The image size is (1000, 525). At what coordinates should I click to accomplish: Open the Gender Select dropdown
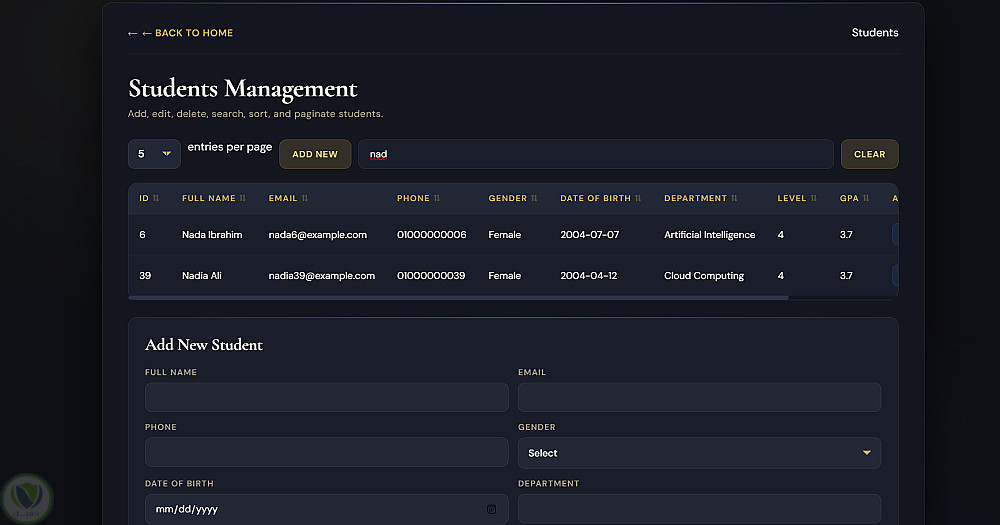coord(700,453)
